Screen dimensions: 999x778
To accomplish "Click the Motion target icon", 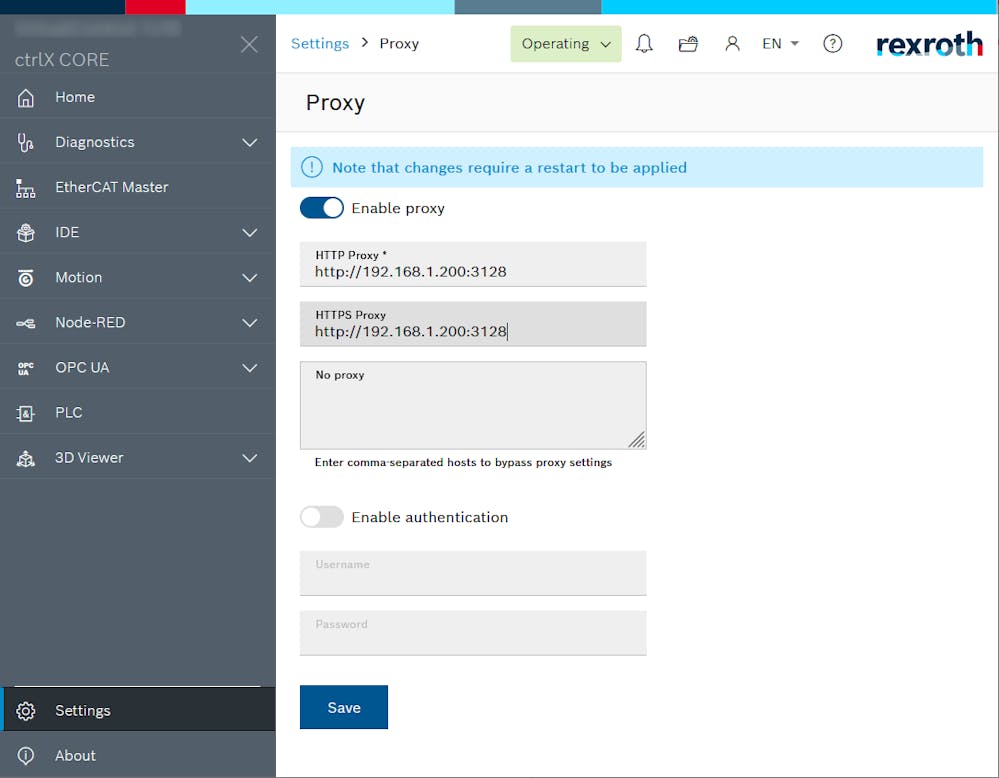I will point(25,278).
